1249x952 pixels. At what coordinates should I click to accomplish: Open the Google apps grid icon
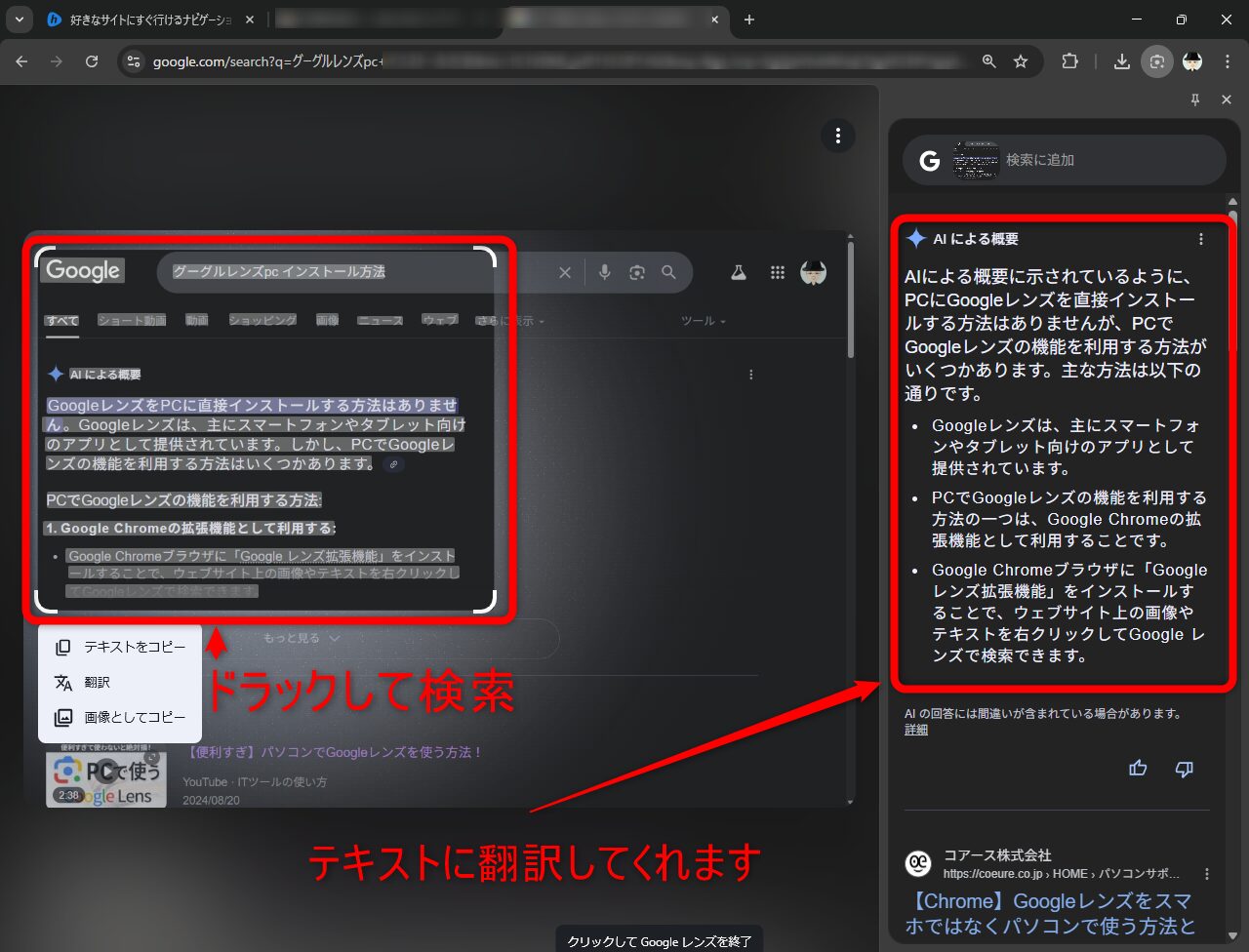tap(778, 273)
